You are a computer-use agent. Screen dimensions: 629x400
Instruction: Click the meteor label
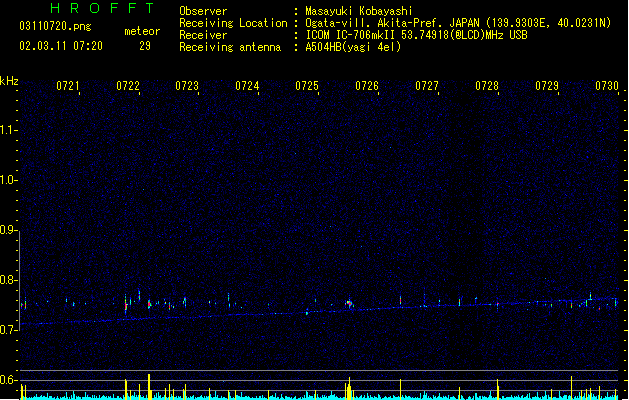click(142, 31)
